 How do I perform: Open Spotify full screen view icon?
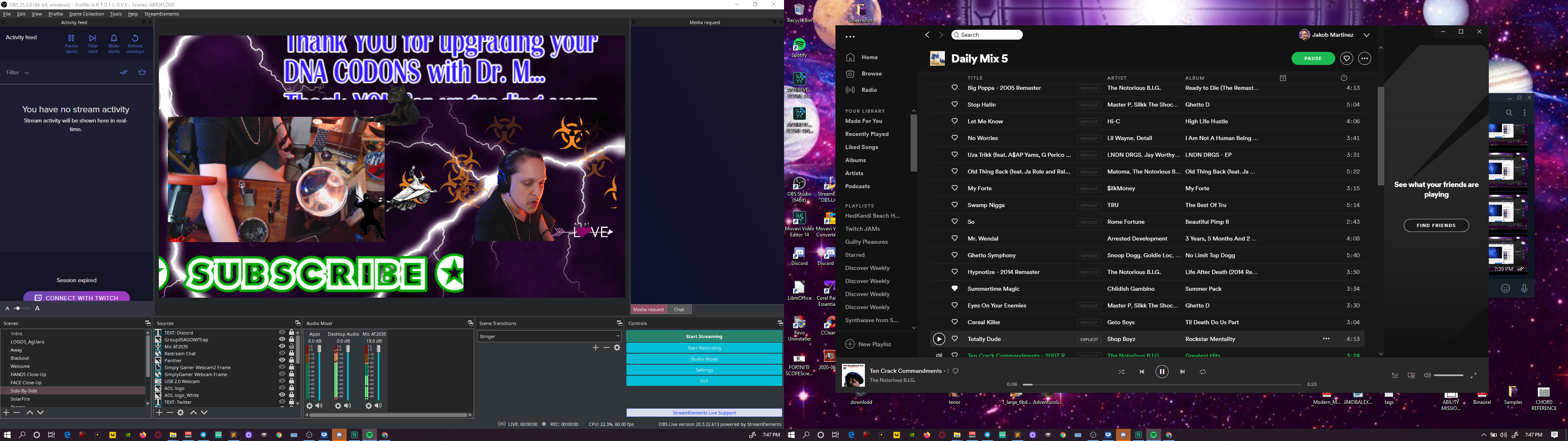point(1473,376)
